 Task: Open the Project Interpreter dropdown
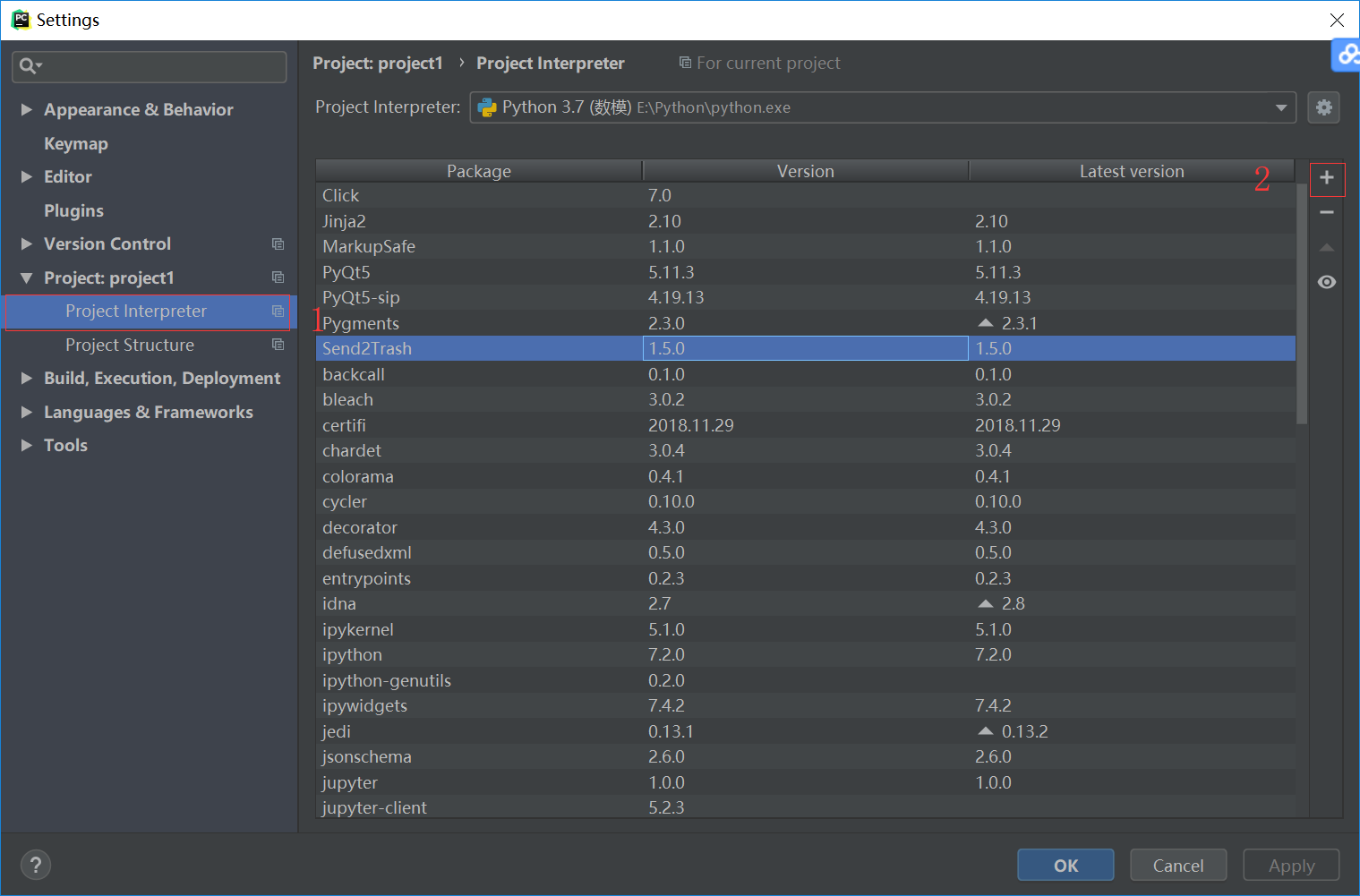pyautogui.click(x=1281, y=107)
